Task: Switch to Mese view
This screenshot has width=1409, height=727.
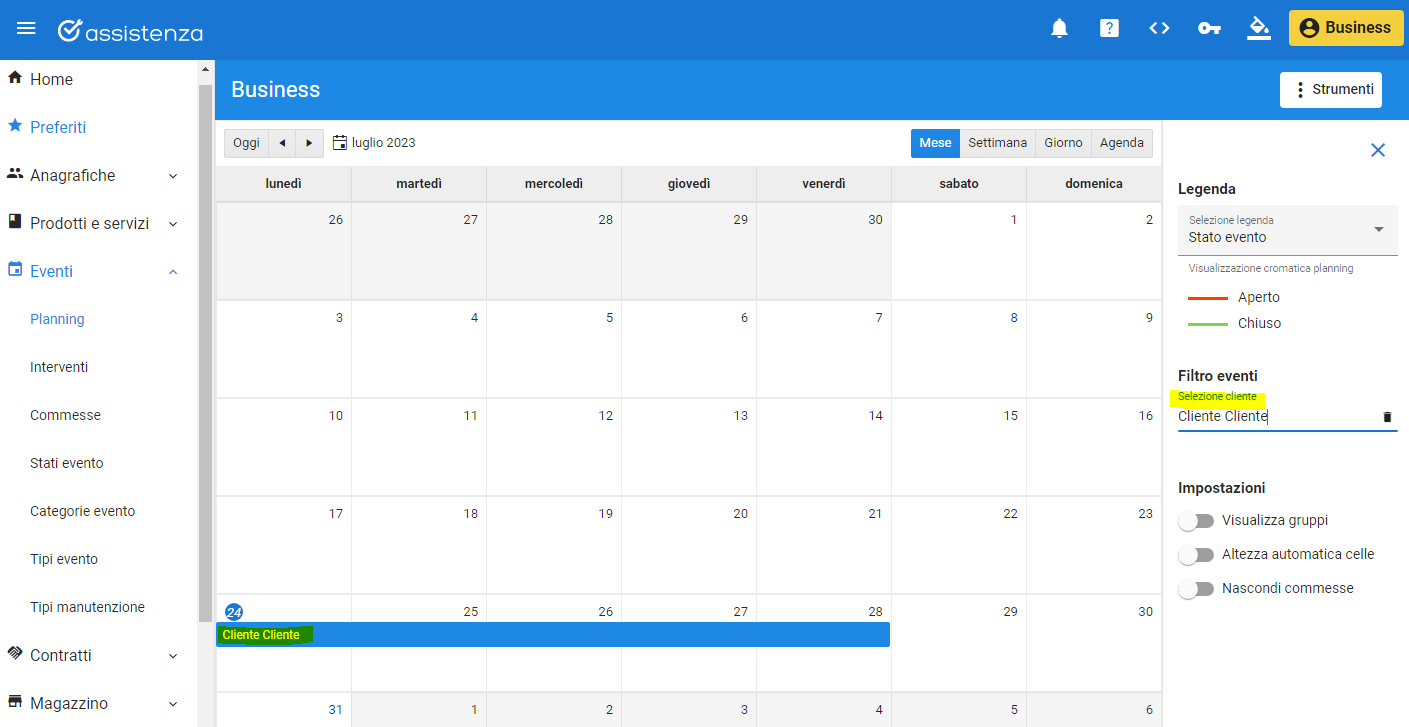Action: tap(935, 143)
